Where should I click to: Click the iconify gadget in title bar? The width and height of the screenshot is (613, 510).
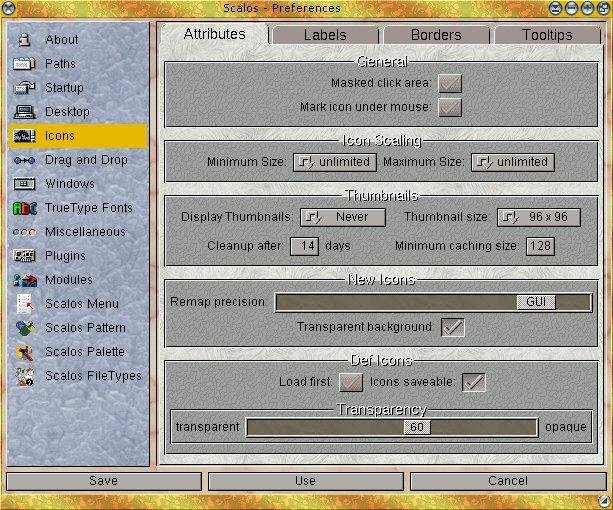pos(556,8)
